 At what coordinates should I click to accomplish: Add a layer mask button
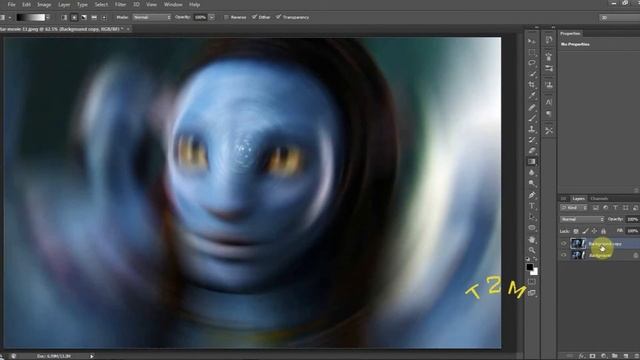tap(592, 356)
